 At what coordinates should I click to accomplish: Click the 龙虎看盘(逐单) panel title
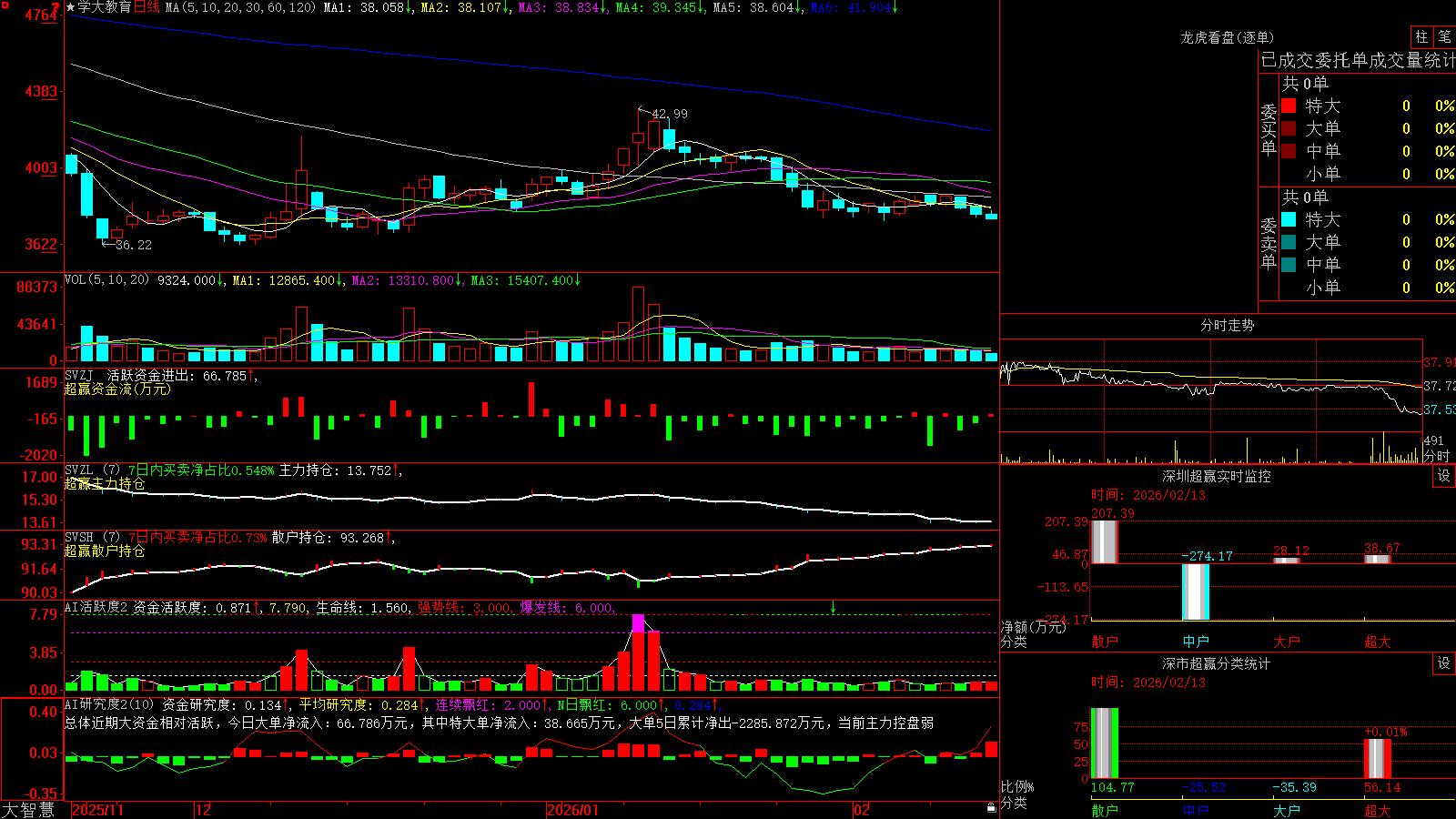[x=1227, y=37]
